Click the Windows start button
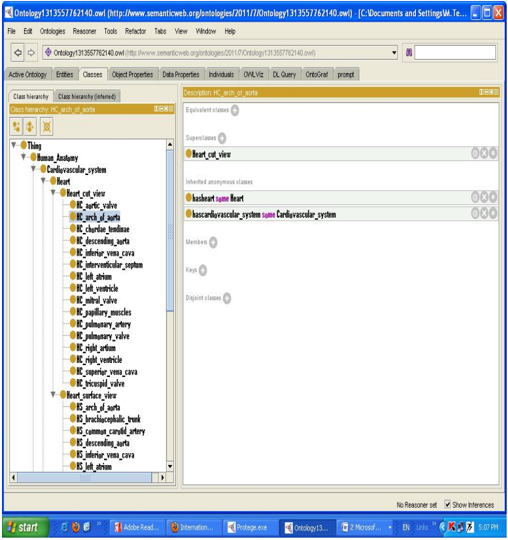The width and height of the screenshot is (508, 540). 25,527
